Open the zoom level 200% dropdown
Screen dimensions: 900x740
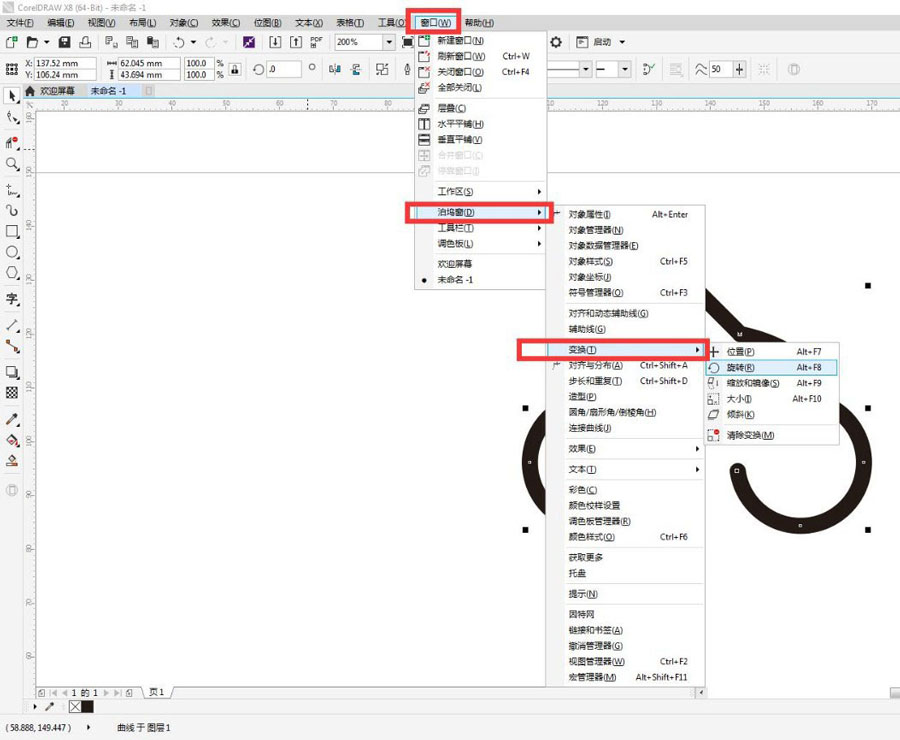(x=389, y=42)
